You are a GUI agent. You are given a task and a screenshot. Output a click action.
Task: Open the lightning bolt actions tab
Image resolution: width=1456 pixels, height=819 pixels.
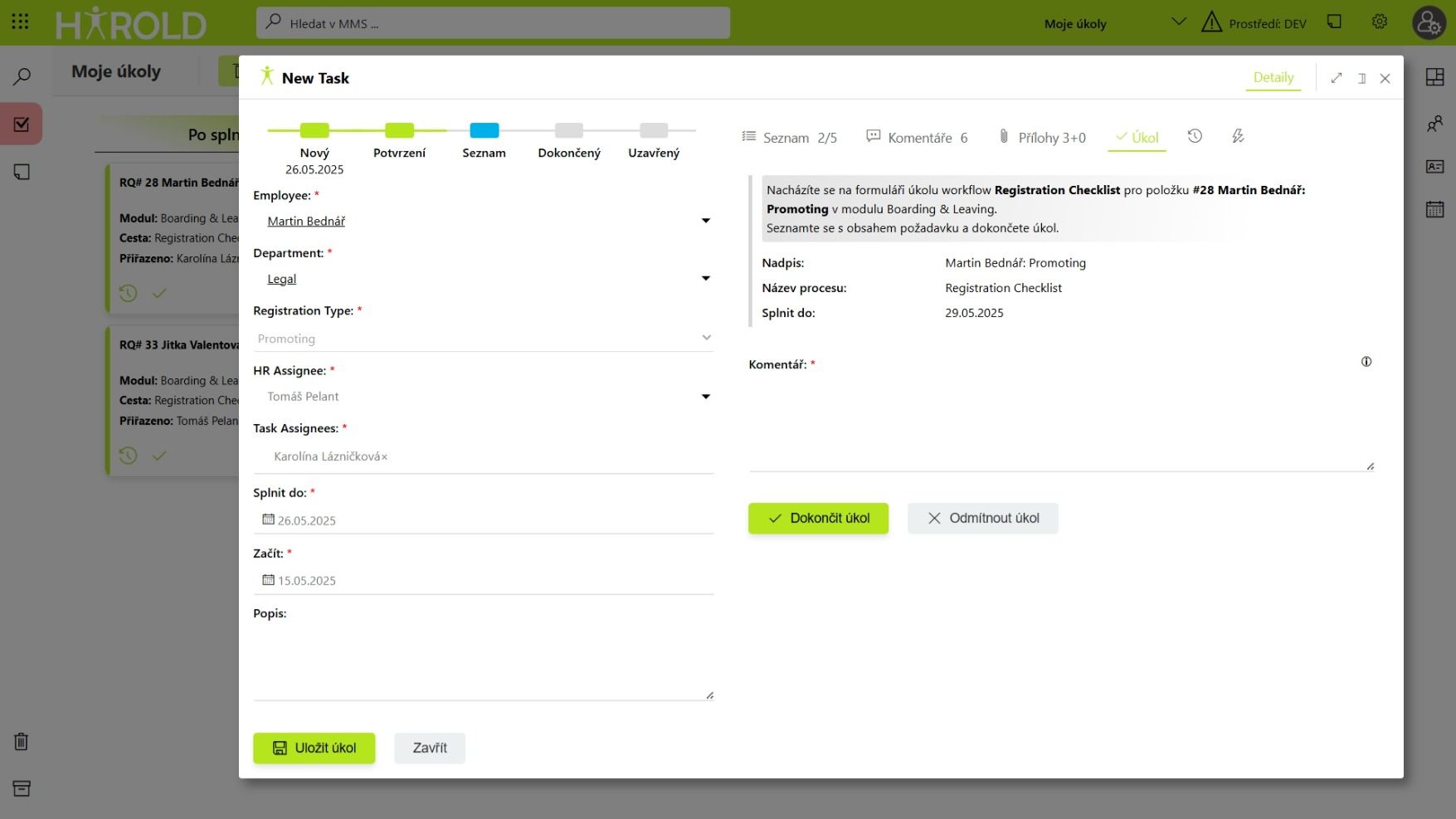point(1238,136)
